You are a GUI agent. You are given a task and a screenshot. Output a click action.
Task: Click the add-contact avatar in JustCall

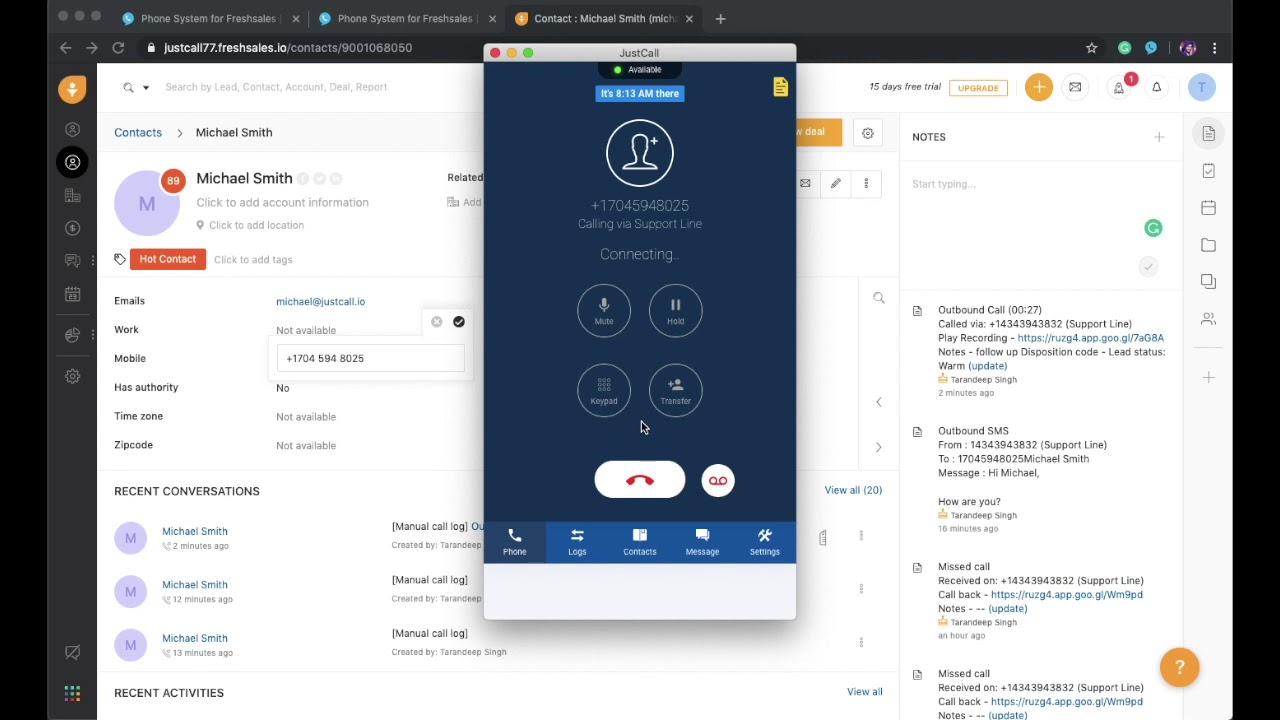click(x=640, y=153)
